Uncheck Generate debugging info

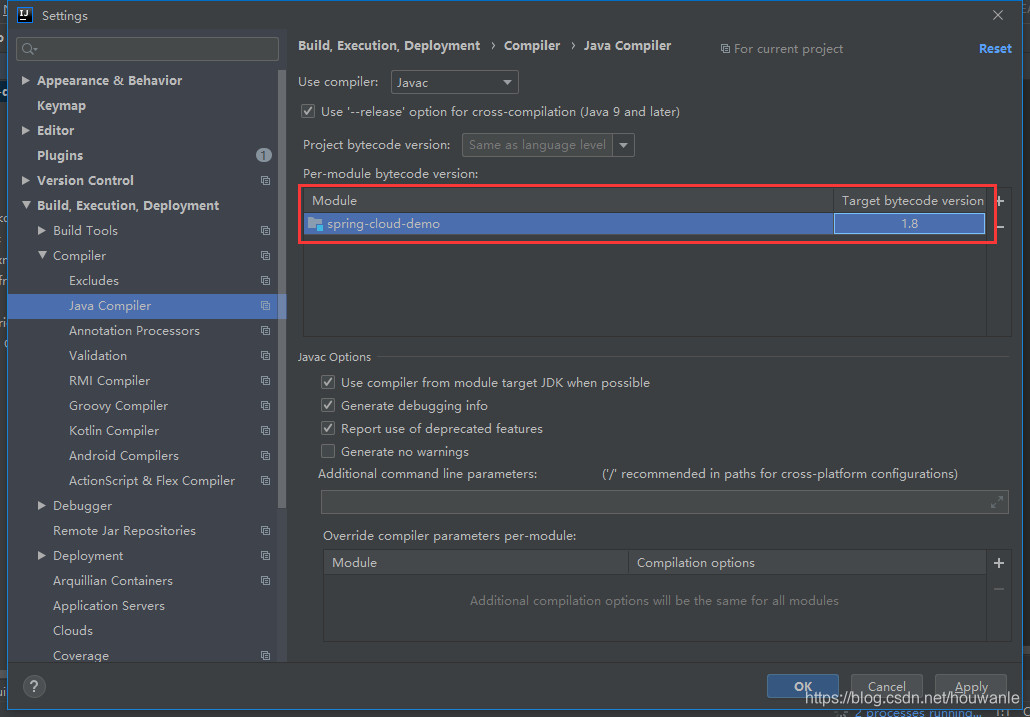coord(328,405)
